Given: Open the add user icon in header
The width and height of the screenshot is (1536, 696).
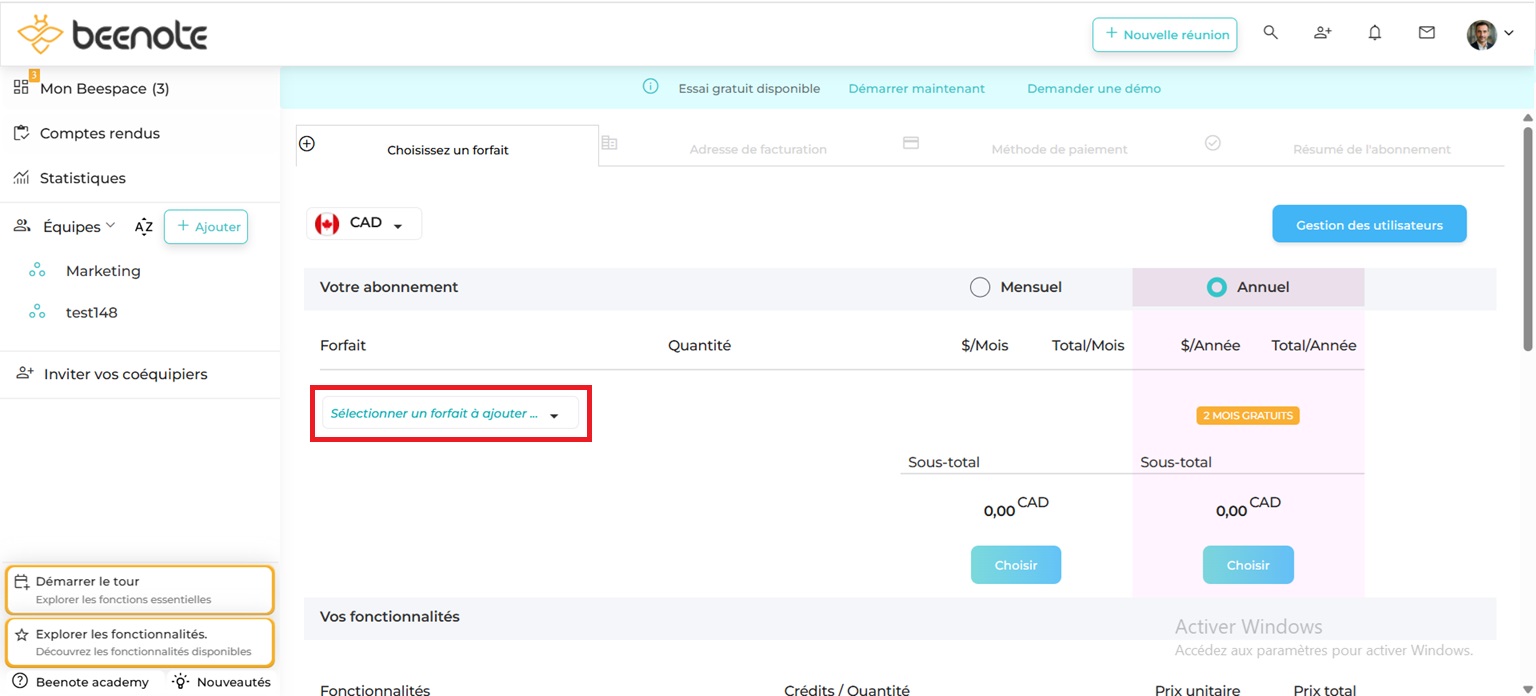Looking at the screenshot, I should [x=1322, y=33].
